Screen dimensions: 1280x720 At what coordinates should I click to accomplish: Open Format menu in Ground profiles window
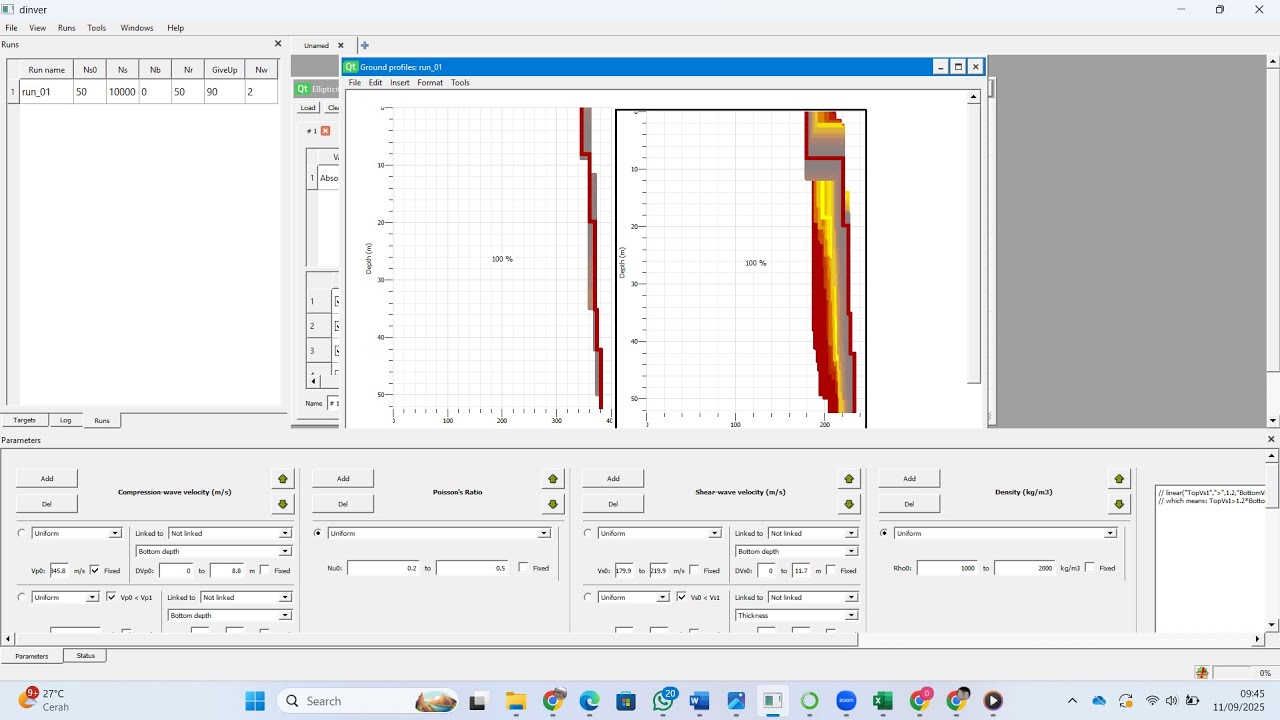click(430, 83)
